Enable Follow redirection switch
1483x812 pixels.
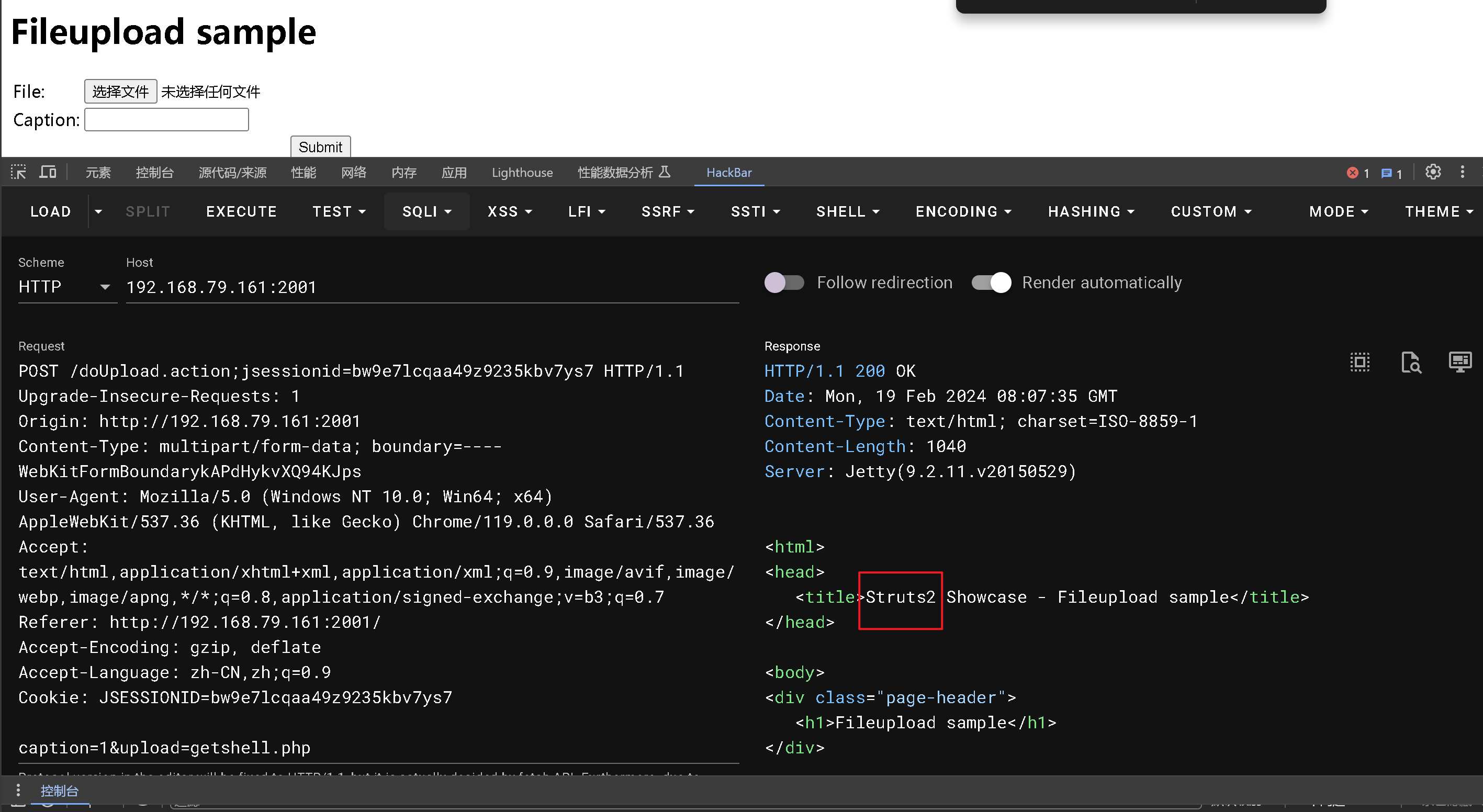point(784,283)
